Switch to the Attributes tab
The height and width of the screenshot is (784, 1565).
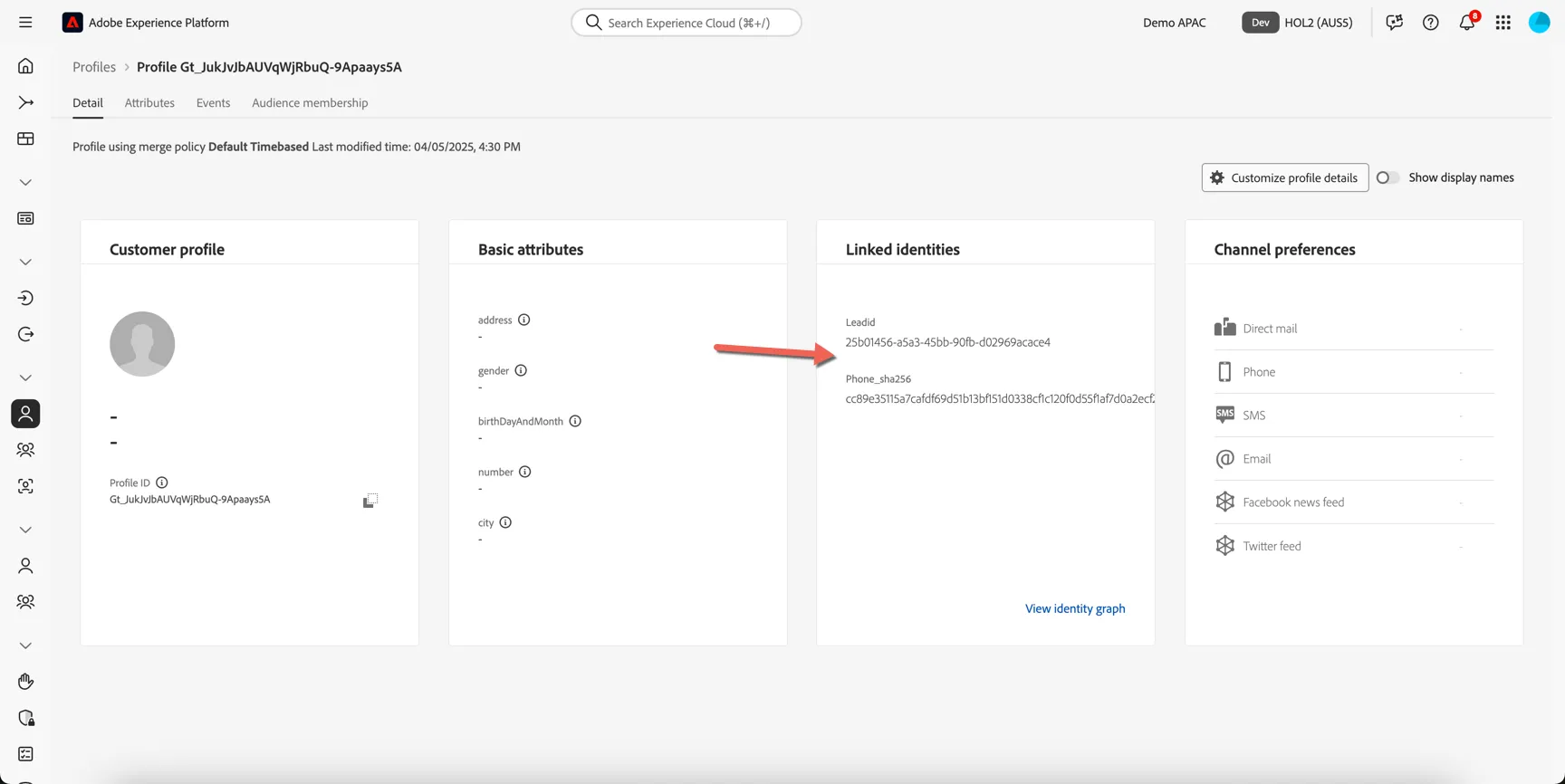[x=149, y=102]
